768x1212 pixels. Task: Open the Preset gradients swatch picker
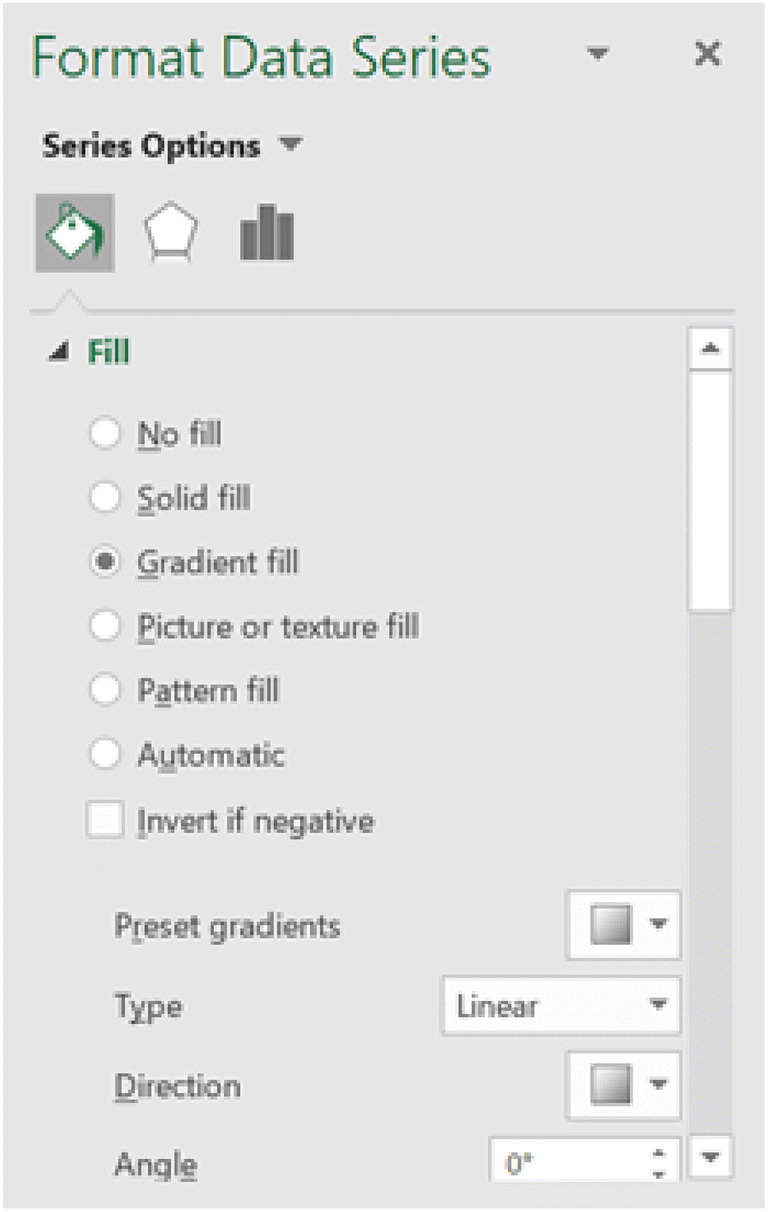[624, 925]
